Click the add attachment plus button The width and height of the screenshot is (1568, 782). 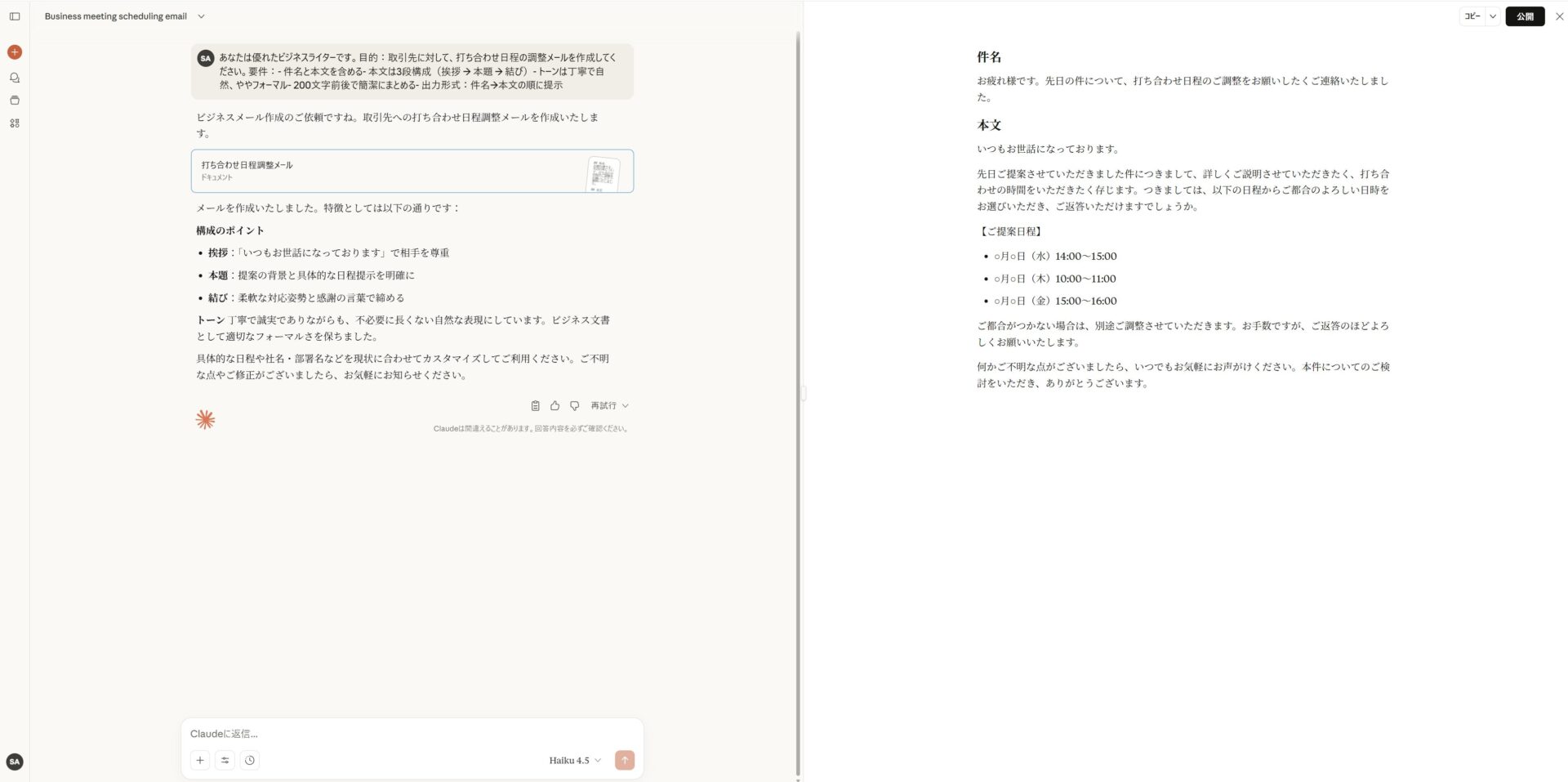200,761
